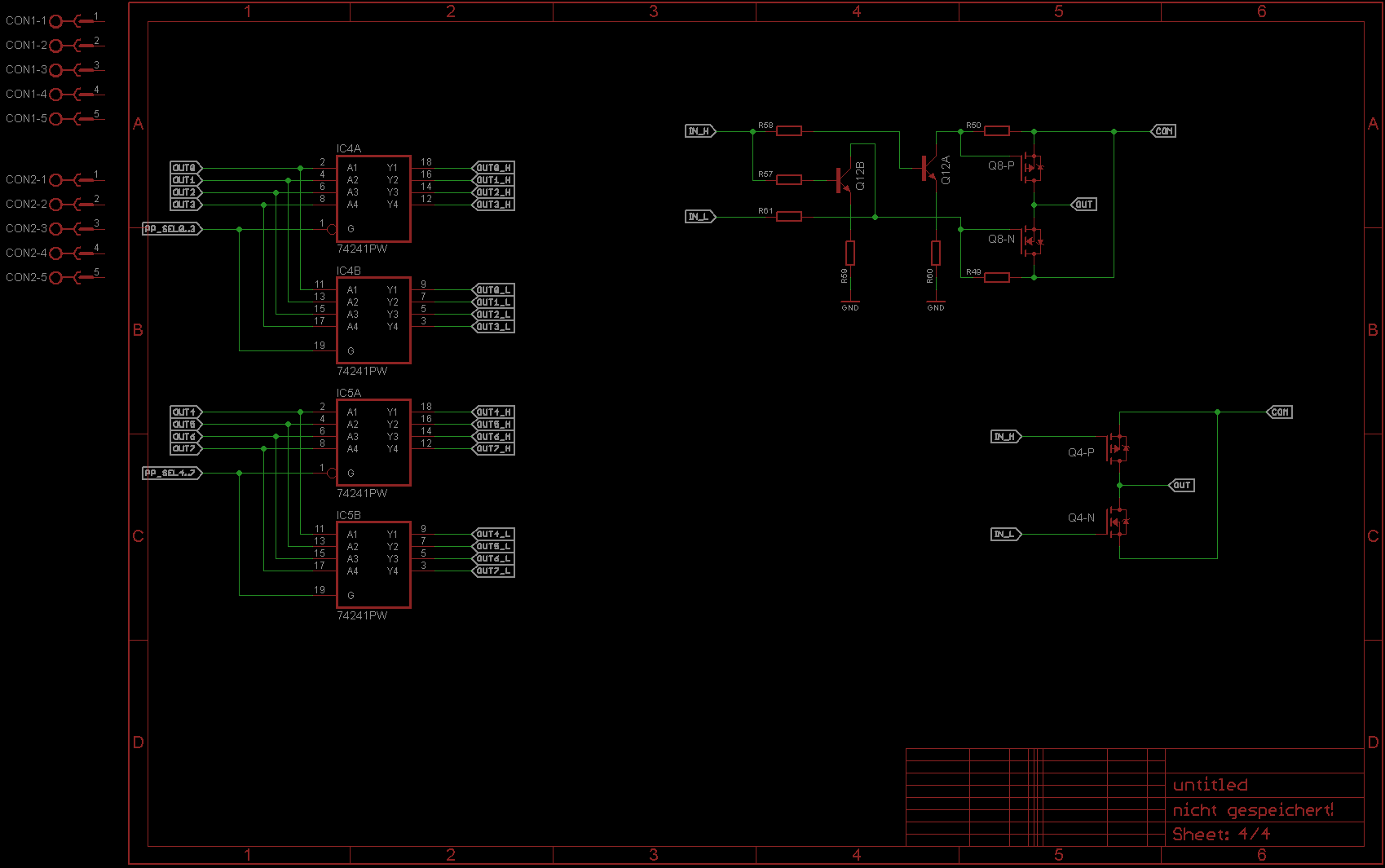Select the CON1-3 connector pin symbol
The height and width of the screenshot is (868, 1385).
click(77, 69)
